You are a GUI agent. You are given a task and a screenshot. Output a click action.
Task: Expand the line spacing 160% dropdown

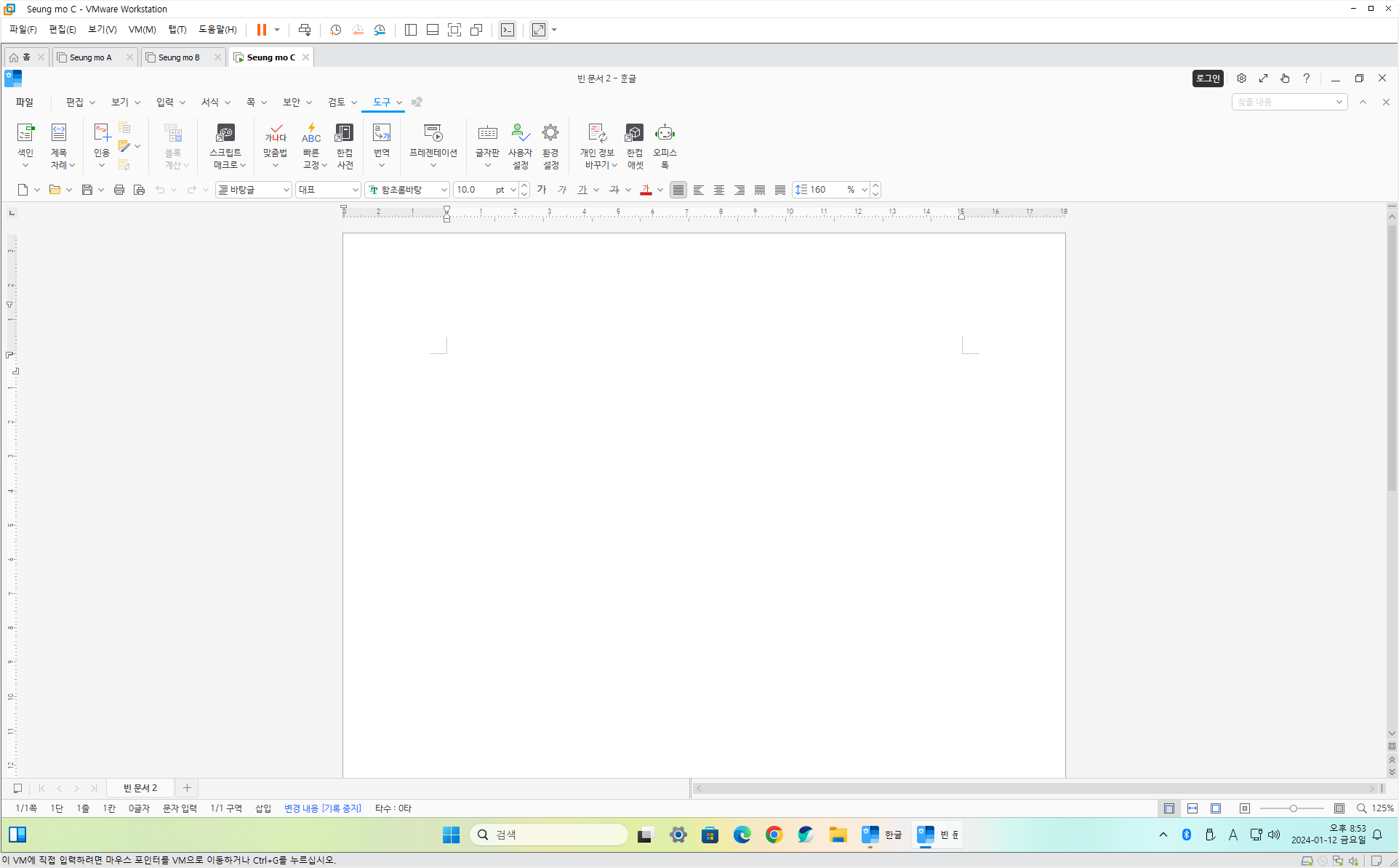tap(864, 190)
